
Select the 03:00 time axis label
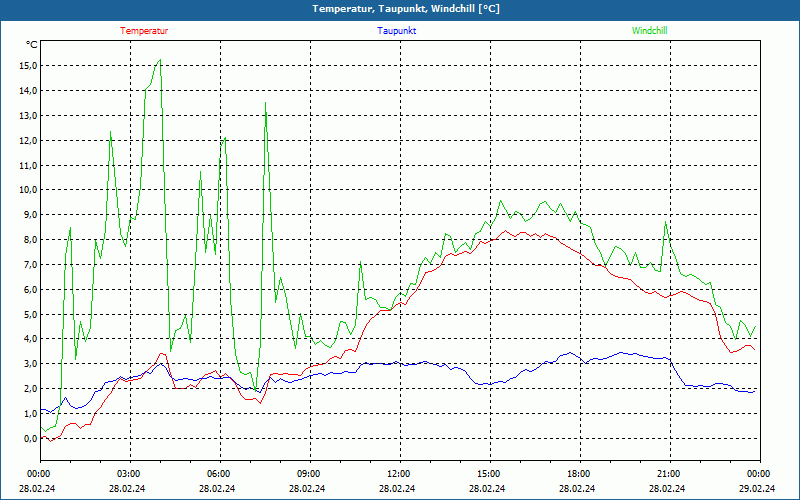[x=129, y=474]
